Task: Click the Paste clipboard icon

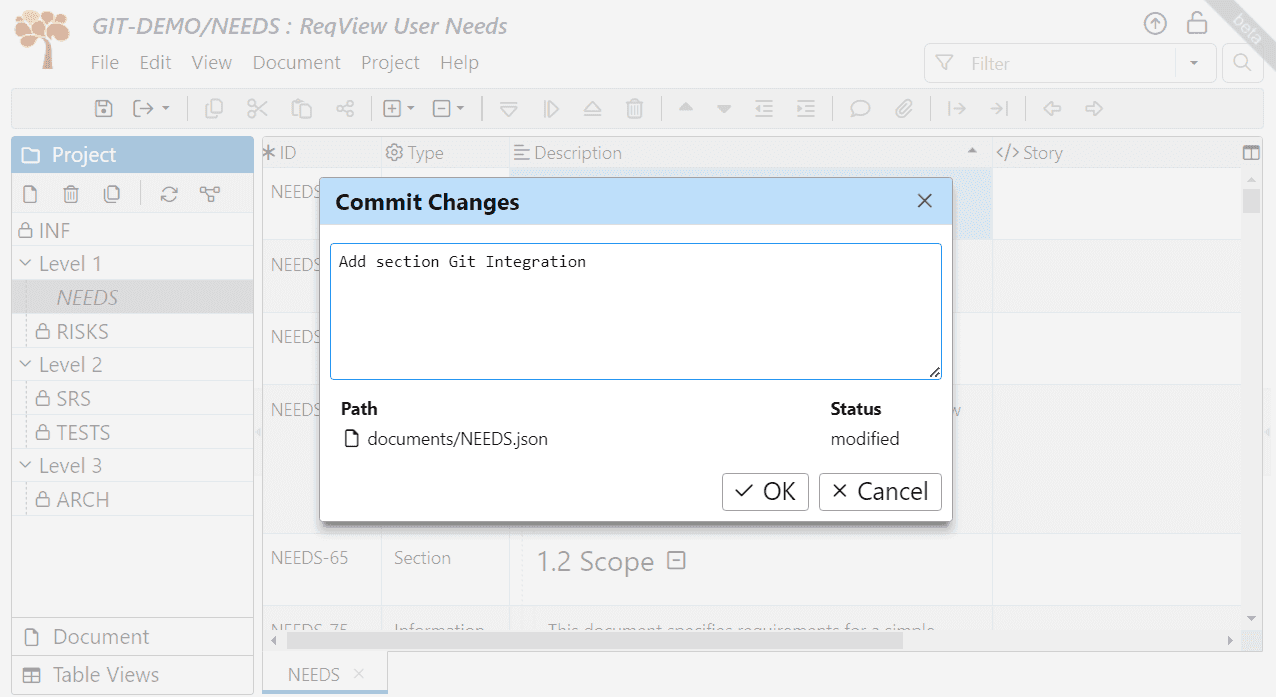Action: (x=301, y=108)
